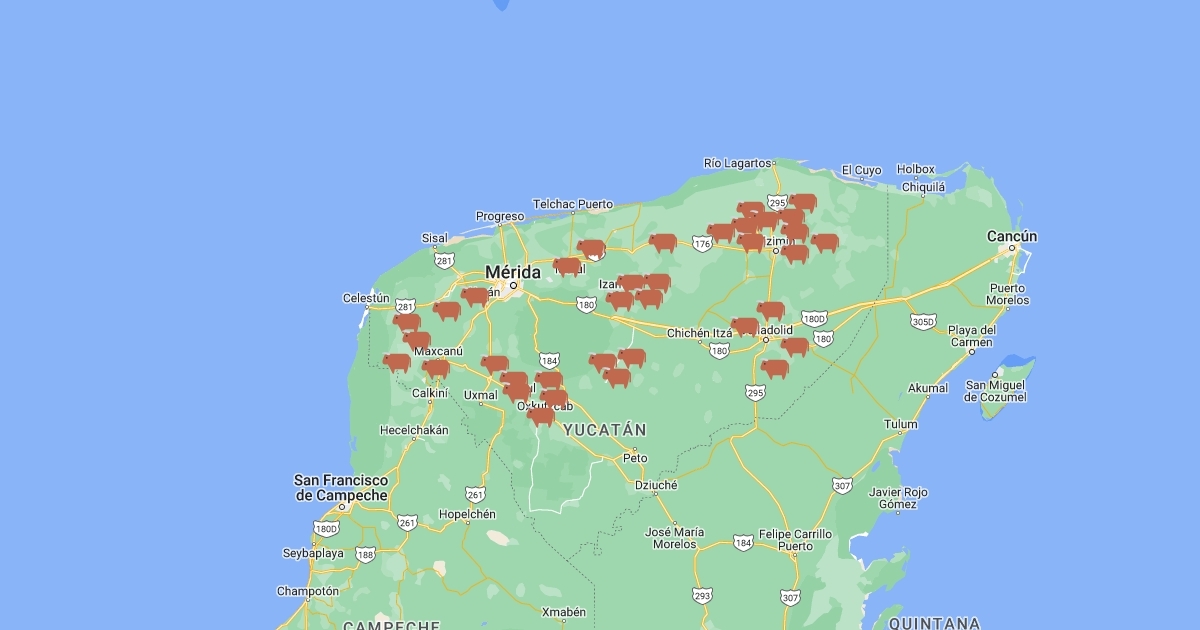The height and width of the screenshot is (630, 1200).
Task: Click the Holbox label
Action: pyautogui.click(x=916, y=170)
